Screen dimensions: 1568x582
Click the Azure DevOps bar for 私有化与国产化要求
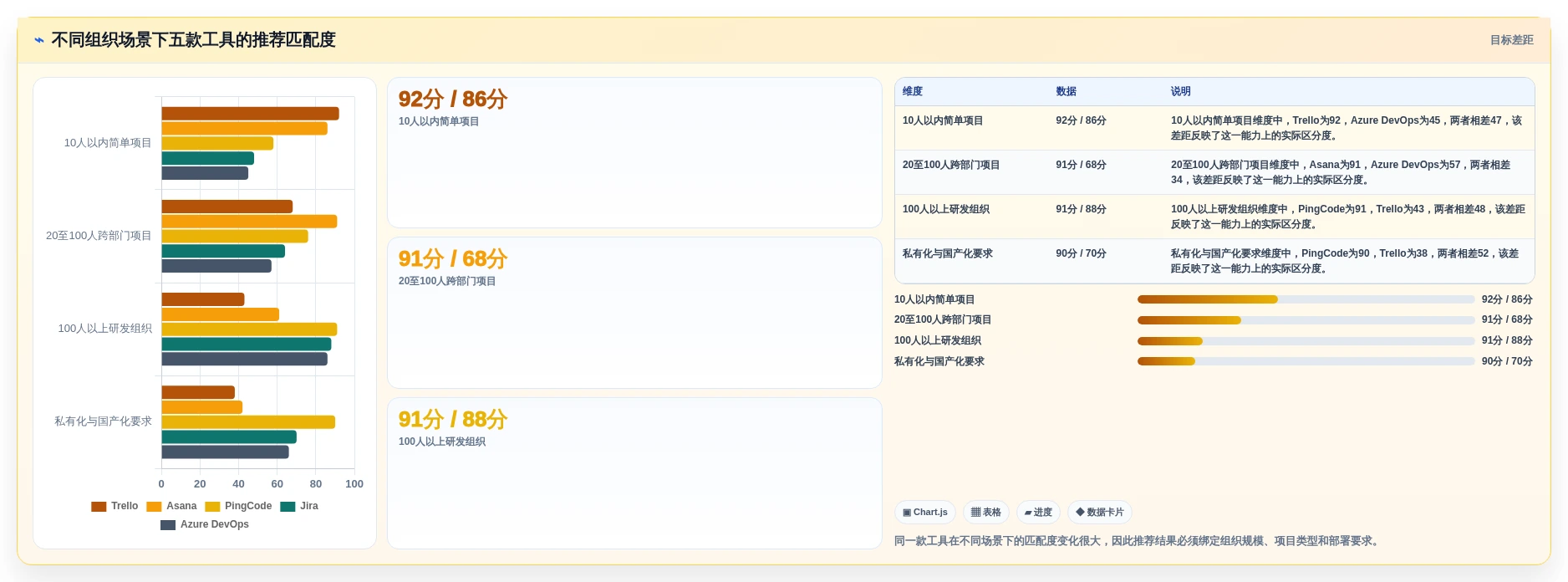(x=225, y=452)
